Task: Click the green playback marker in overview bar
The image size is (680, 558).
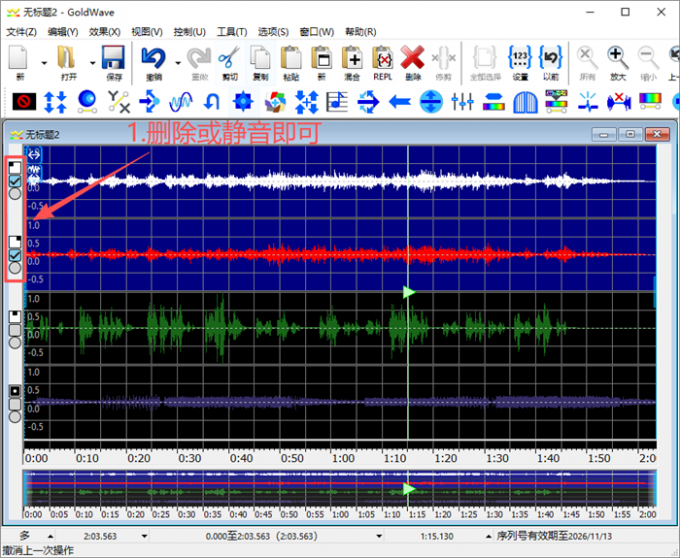Action: 409,489
